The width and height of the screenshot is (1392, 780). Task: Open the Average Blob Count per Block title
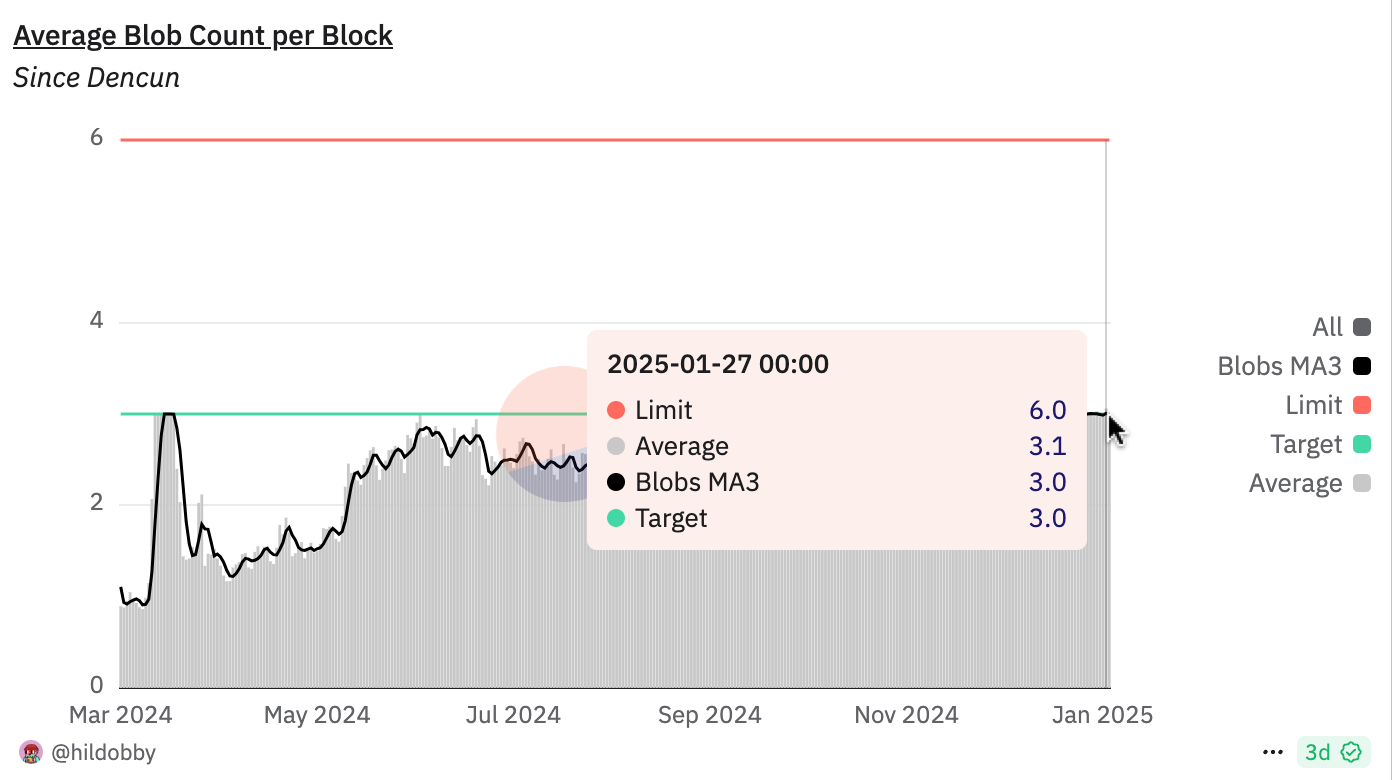click(x=203, y=36)
